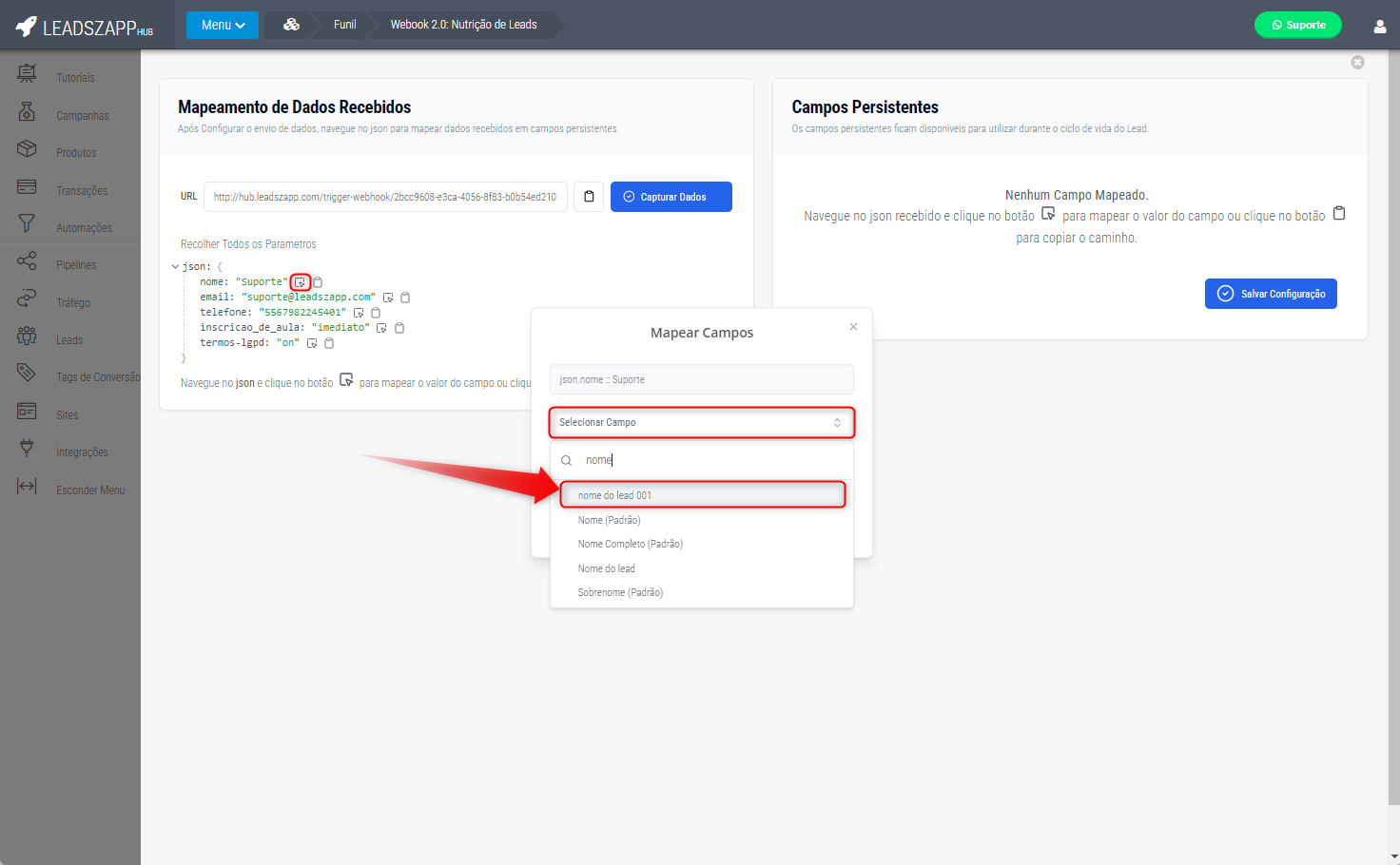Click the cubes icon in the breadcrumb
This screenshot has height=865, width=1400.
point(291,25)
